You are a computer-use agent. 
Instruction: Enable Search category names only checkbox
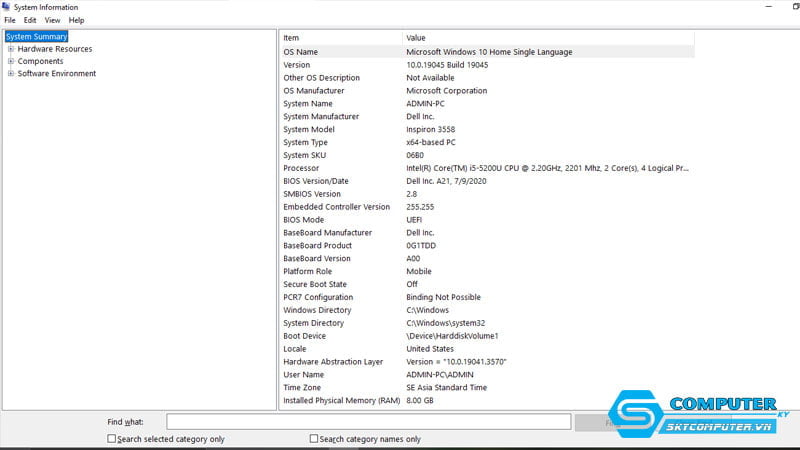pos(314,438)
